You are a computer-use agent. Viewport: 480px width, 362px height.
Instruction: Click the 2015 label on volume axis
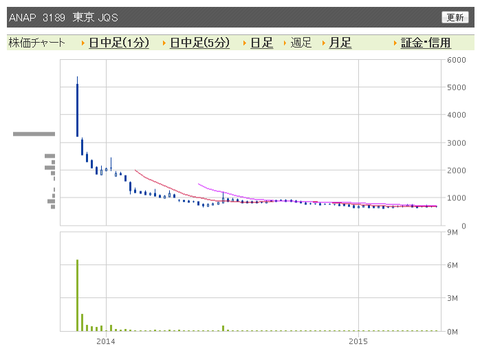[x=358, y=341]
